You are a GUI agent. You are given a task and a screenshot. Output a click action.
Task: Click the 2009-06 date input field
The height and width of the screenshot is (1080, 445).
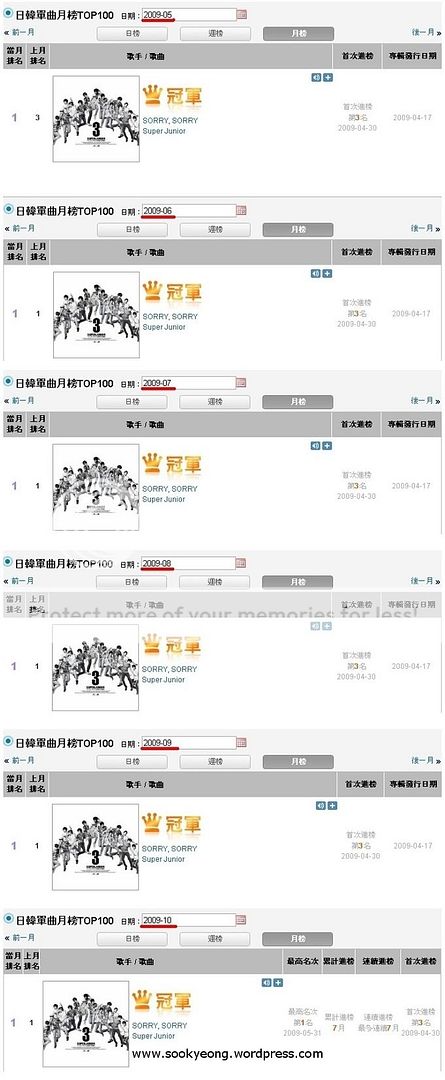click(188, 210)
